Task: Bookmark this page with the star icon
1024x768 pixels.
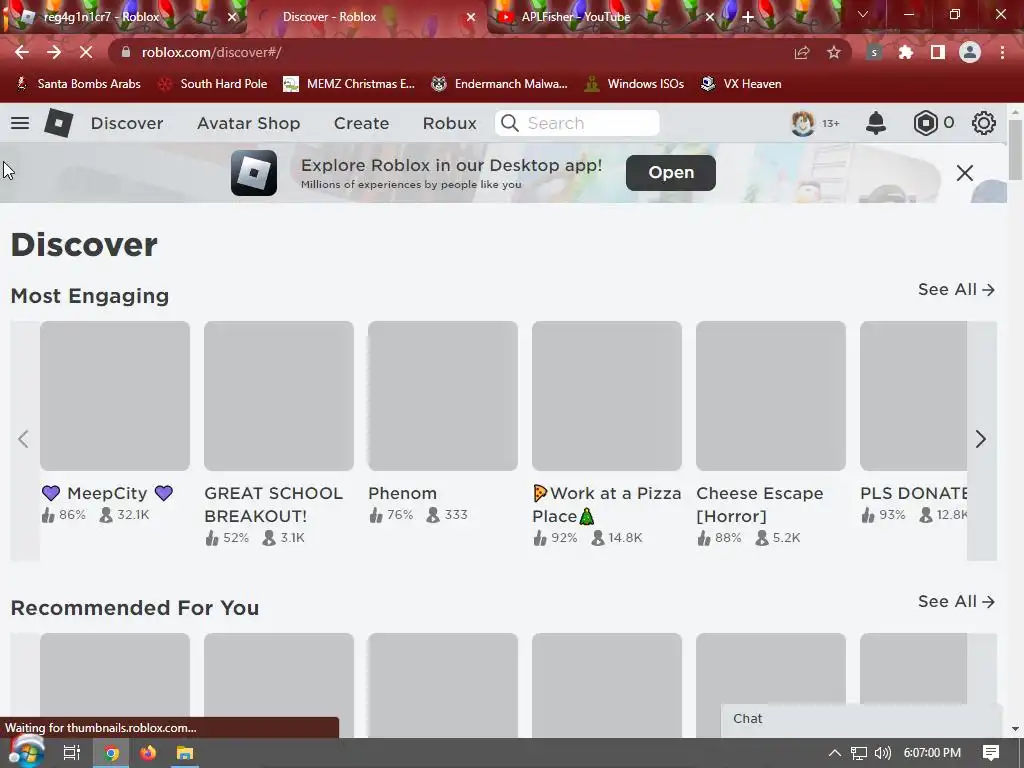Action: (x=833, y=52)
